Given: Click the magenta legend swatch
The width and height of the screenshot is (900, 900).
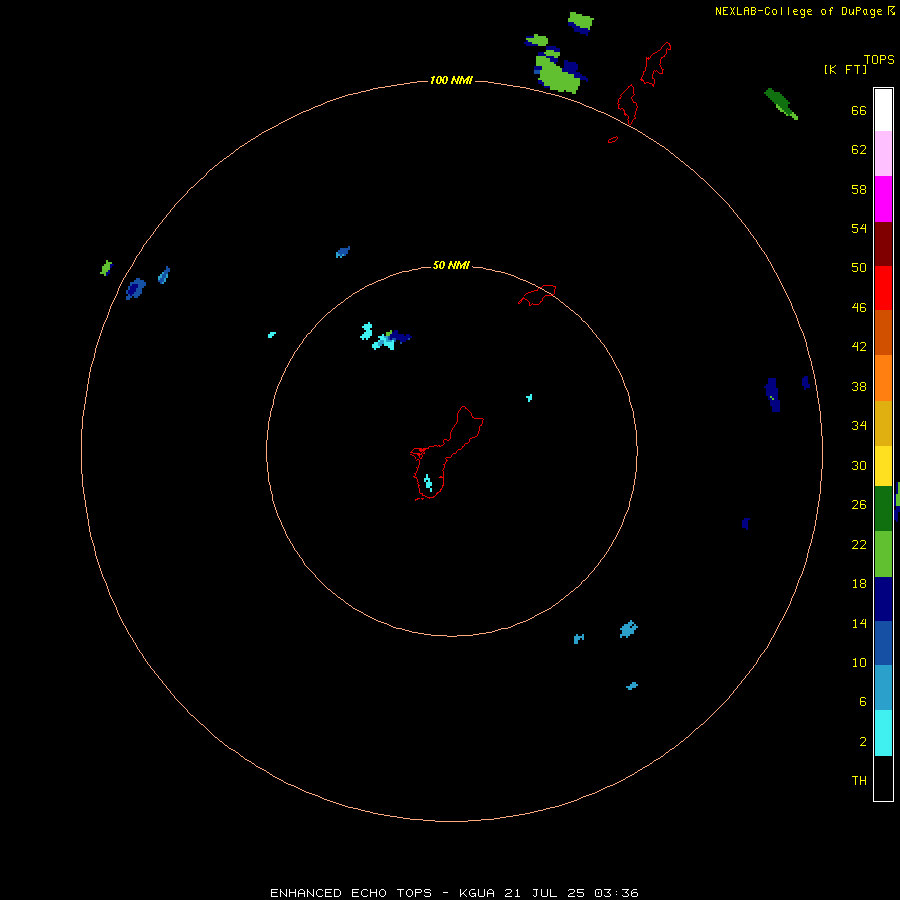Looking at the screenshot, I should click(x=883, y=199).
